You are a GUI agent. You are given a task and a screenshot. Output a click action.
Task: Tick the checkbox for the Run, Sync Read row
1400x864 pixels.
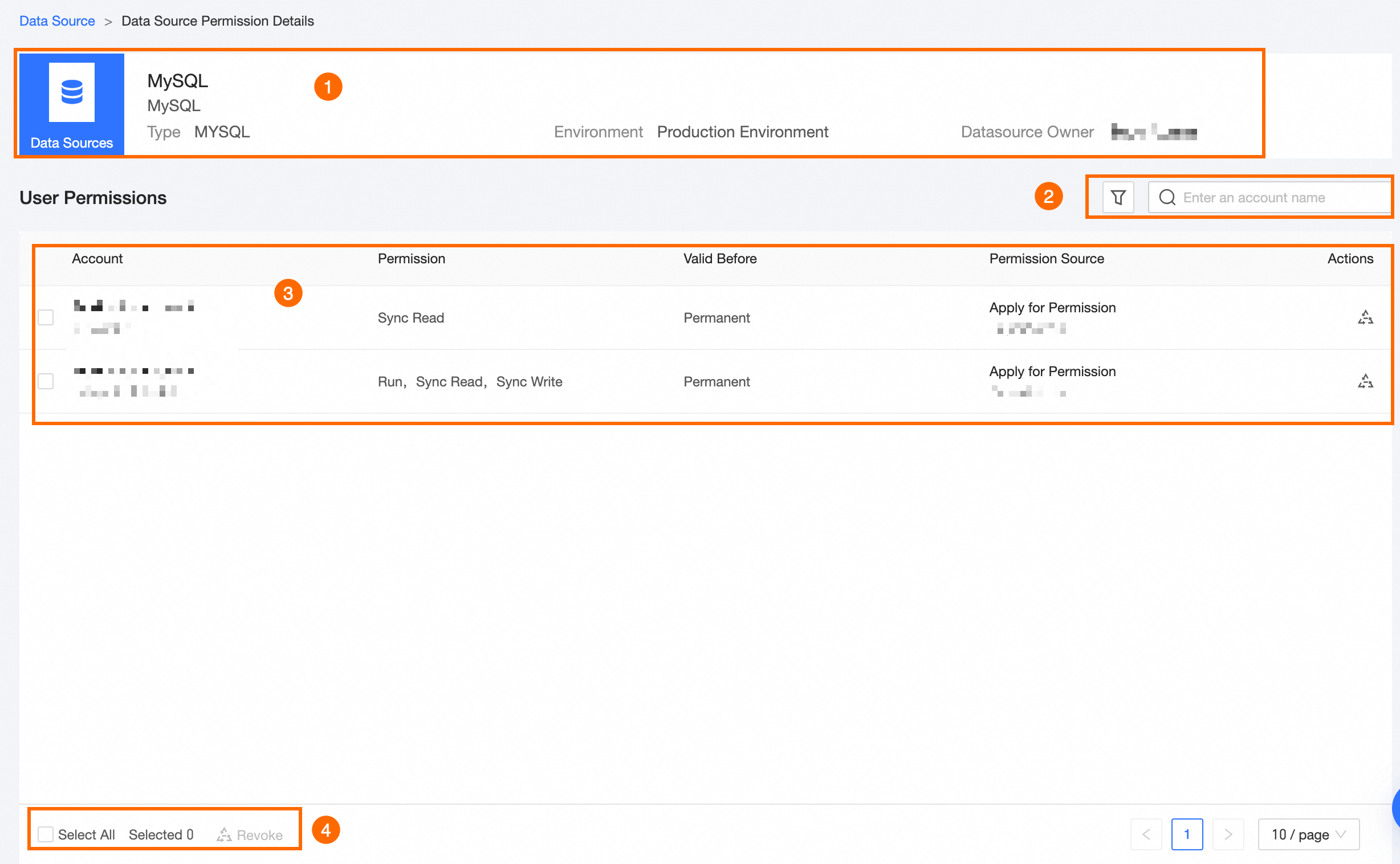[46, 381]
